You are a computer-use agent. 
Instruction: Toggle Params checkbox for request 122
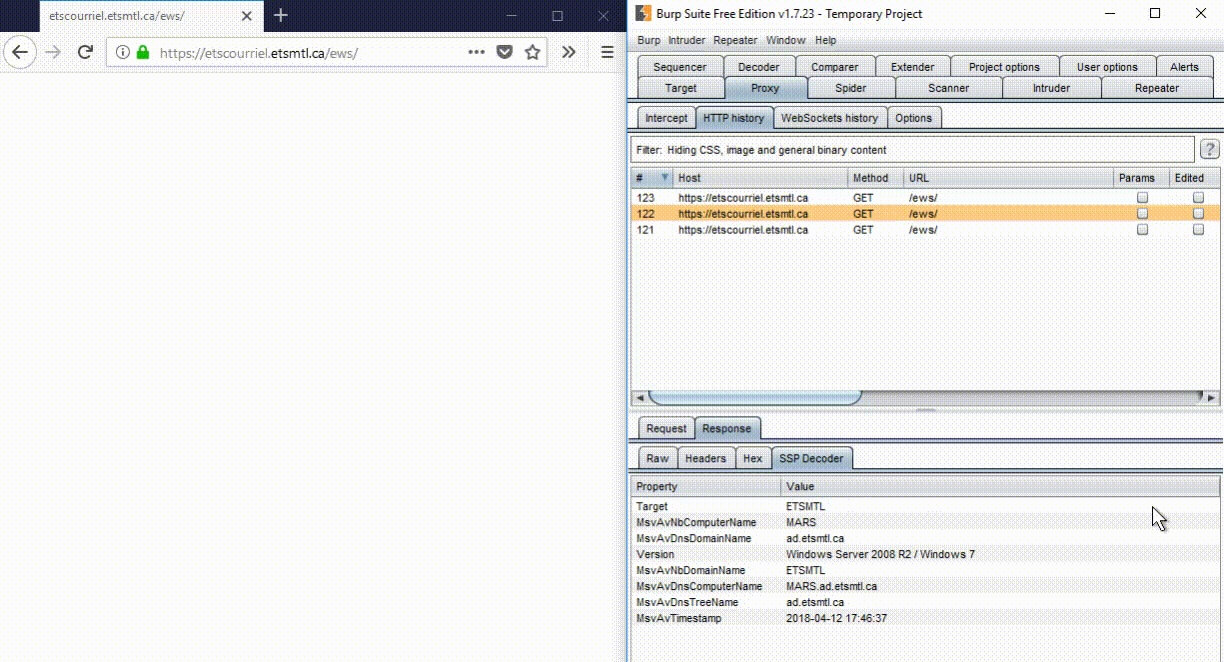(x=1142, y=214)
